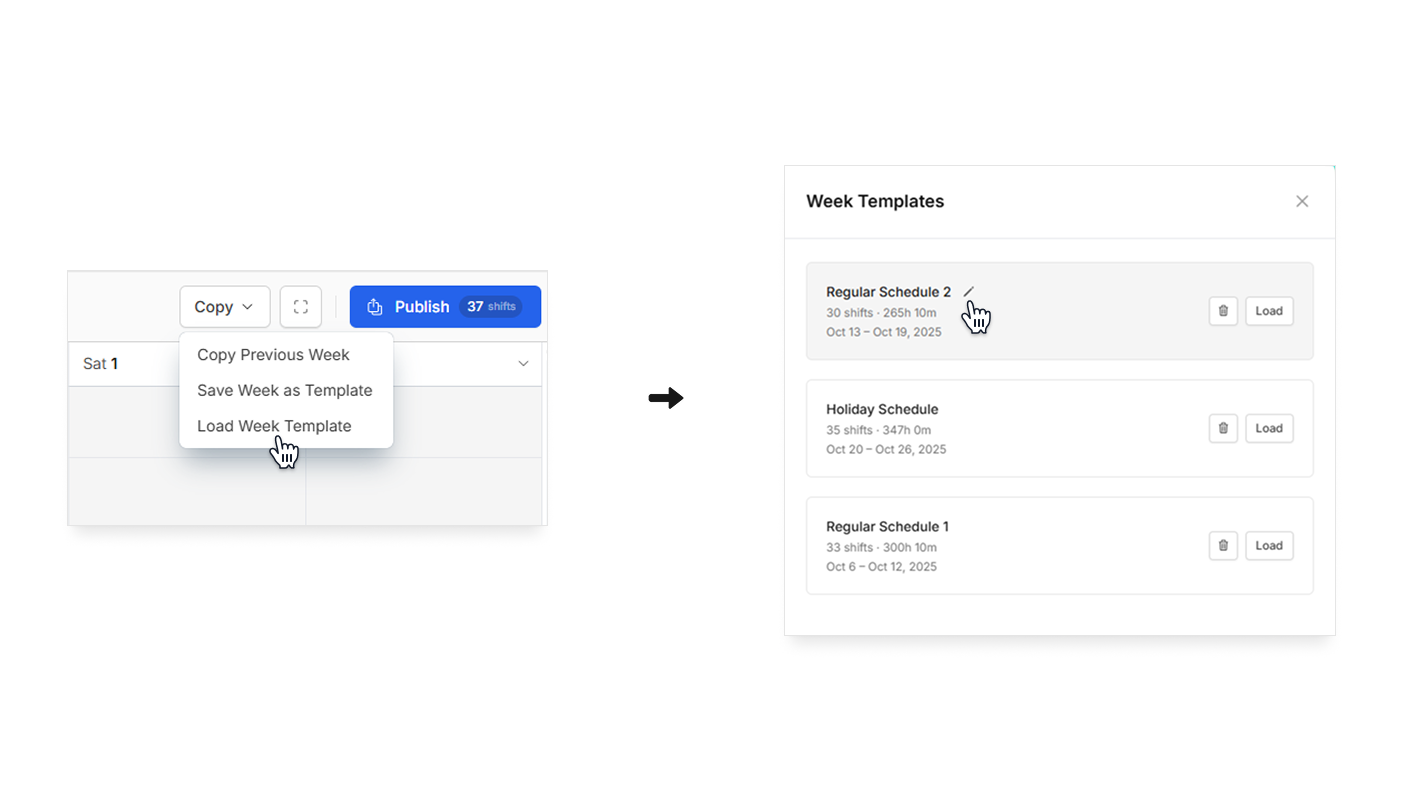The width and height of the screenshot is (1403, 800).
Task: Delete the Holiday Schedule template
Action: tap(1223, 428)
